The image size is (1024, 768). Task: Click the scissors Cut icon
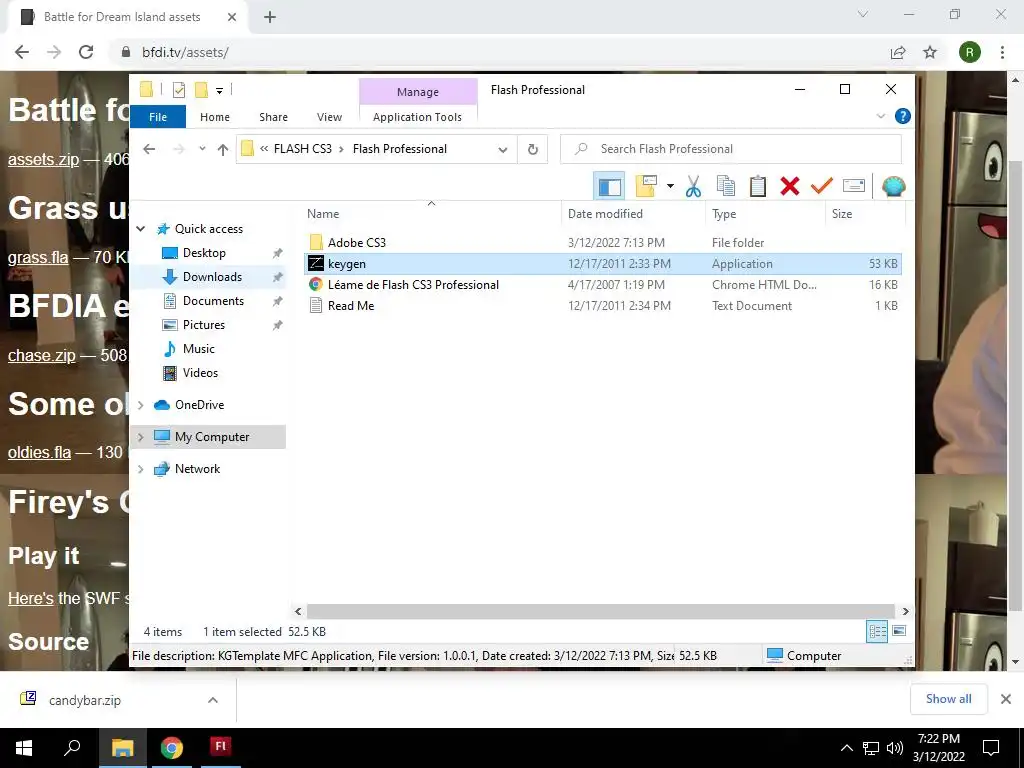point(693,187)
